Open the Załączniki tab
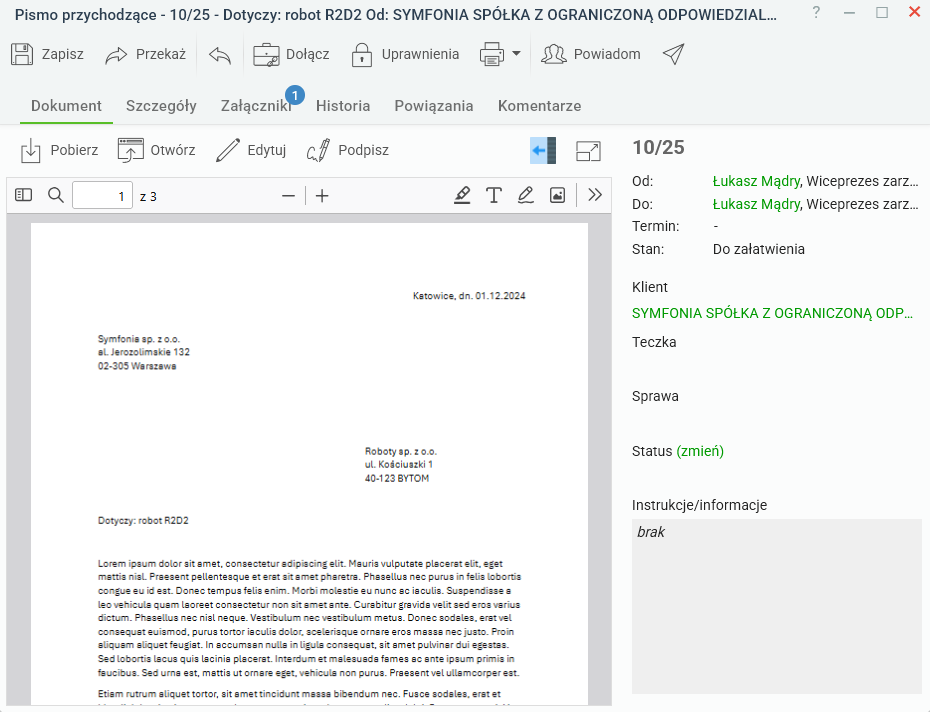Image resolution: width=930 pixels, height=712 pixels. (x=256, y=106)
